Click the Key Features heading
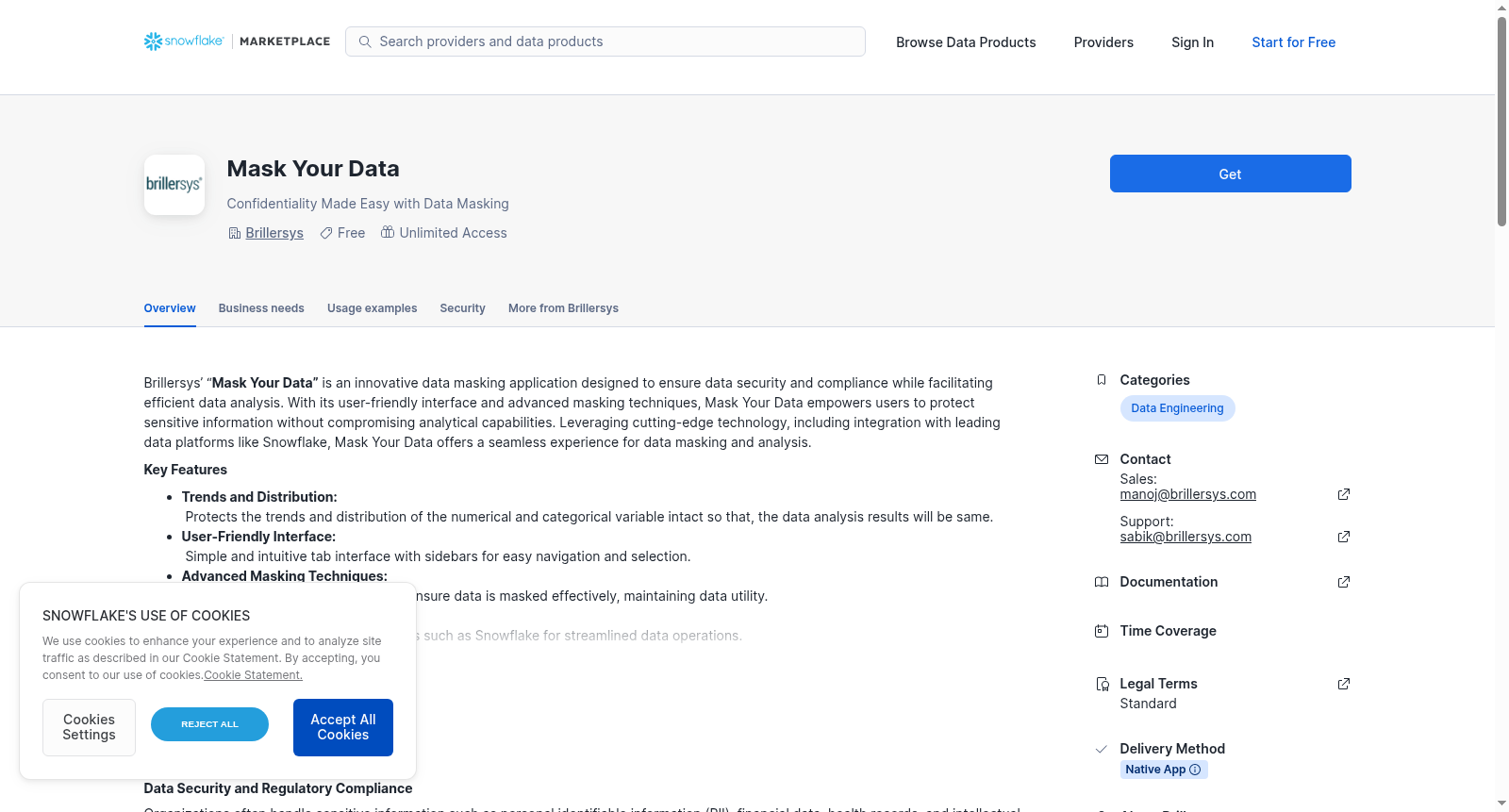Image resolution: width=1509 pixels, height=812 pixels. (x=186, y=470)
